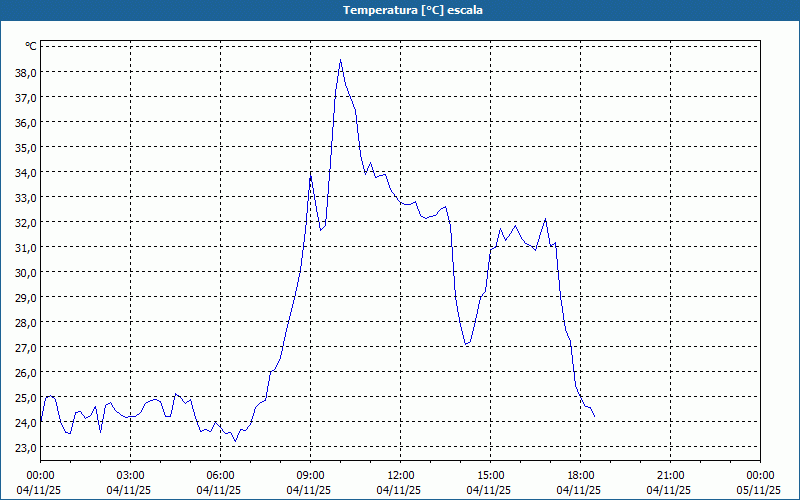800x500 pixels.
Task: Click the 03:00 time axis label
Action: [130, 474]
